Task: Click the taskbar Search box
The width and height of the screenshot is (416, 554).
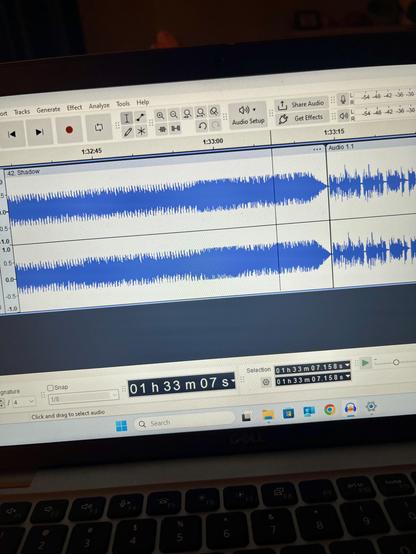Action: [x=184, y=422]
